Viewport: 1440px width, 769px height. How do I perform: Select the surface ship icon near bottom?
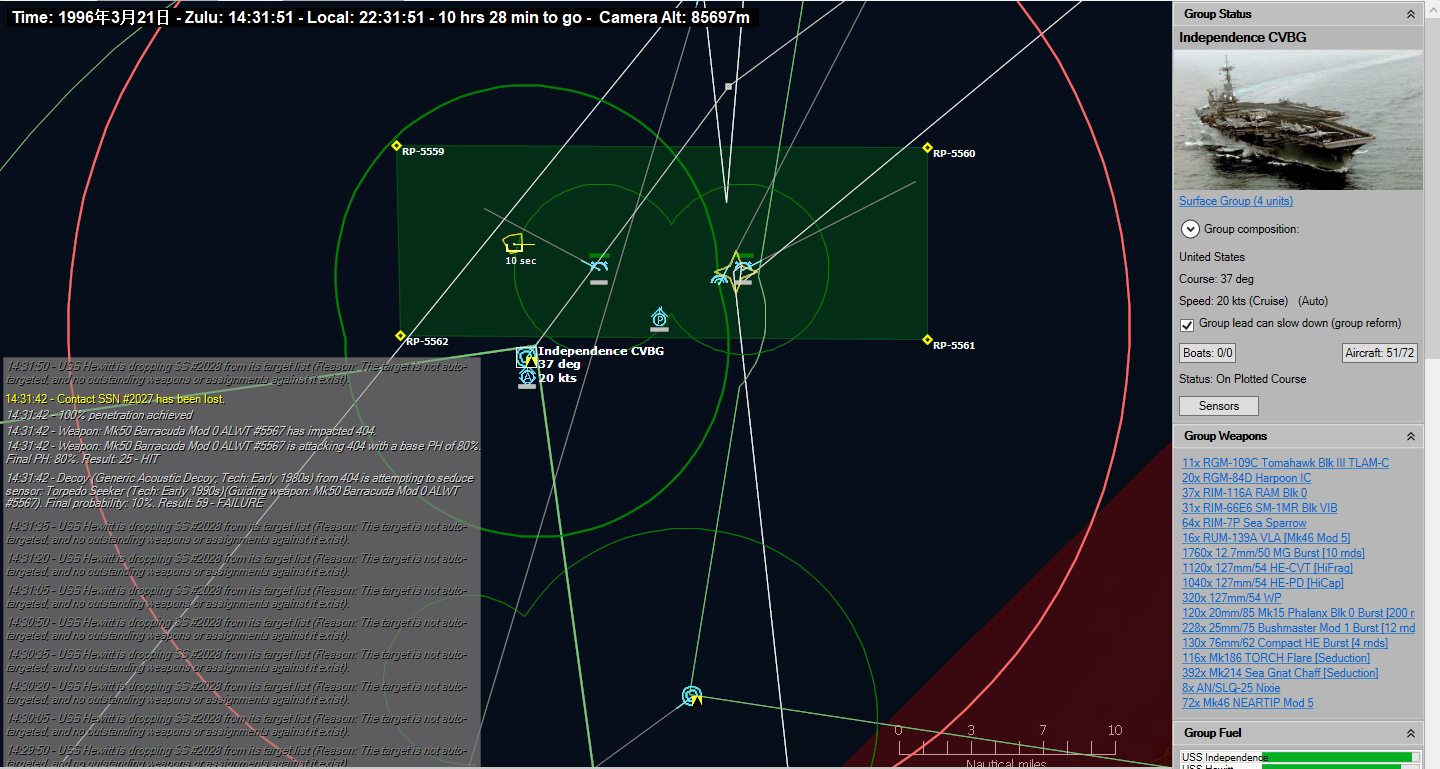(x=692, y=695)
